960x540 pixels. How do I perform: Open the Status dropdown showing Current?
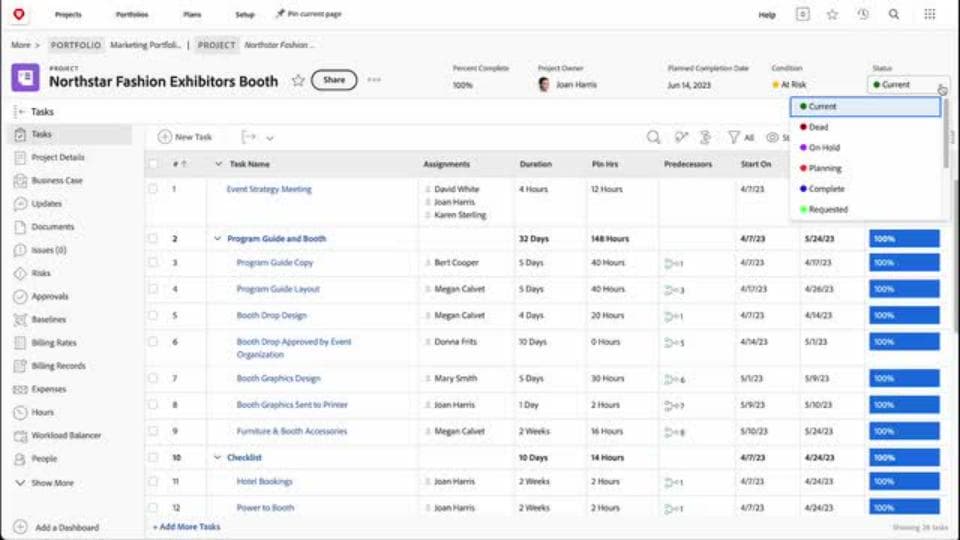(907, 84)
